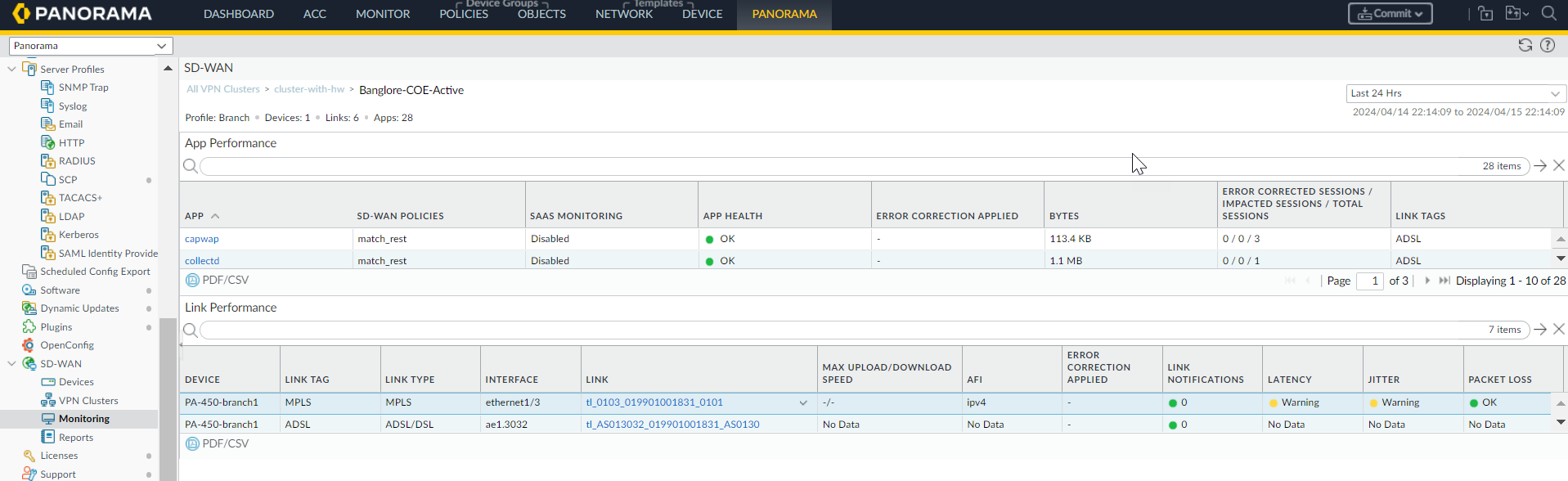This screenshot has height=481, width=1568.
Task: Jump to last page of App Performance
Action: point(1444,281)
